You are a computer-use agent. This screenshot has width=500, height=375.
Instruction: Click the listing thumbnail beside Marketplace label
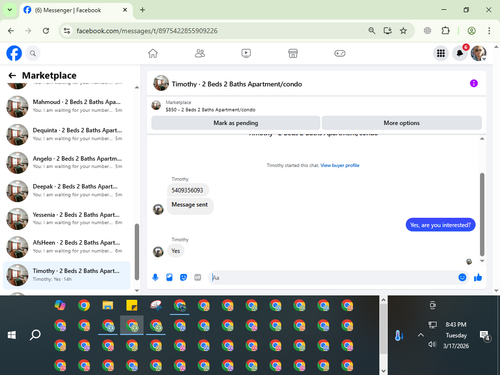pyautogui.click(x=156, y=105)
